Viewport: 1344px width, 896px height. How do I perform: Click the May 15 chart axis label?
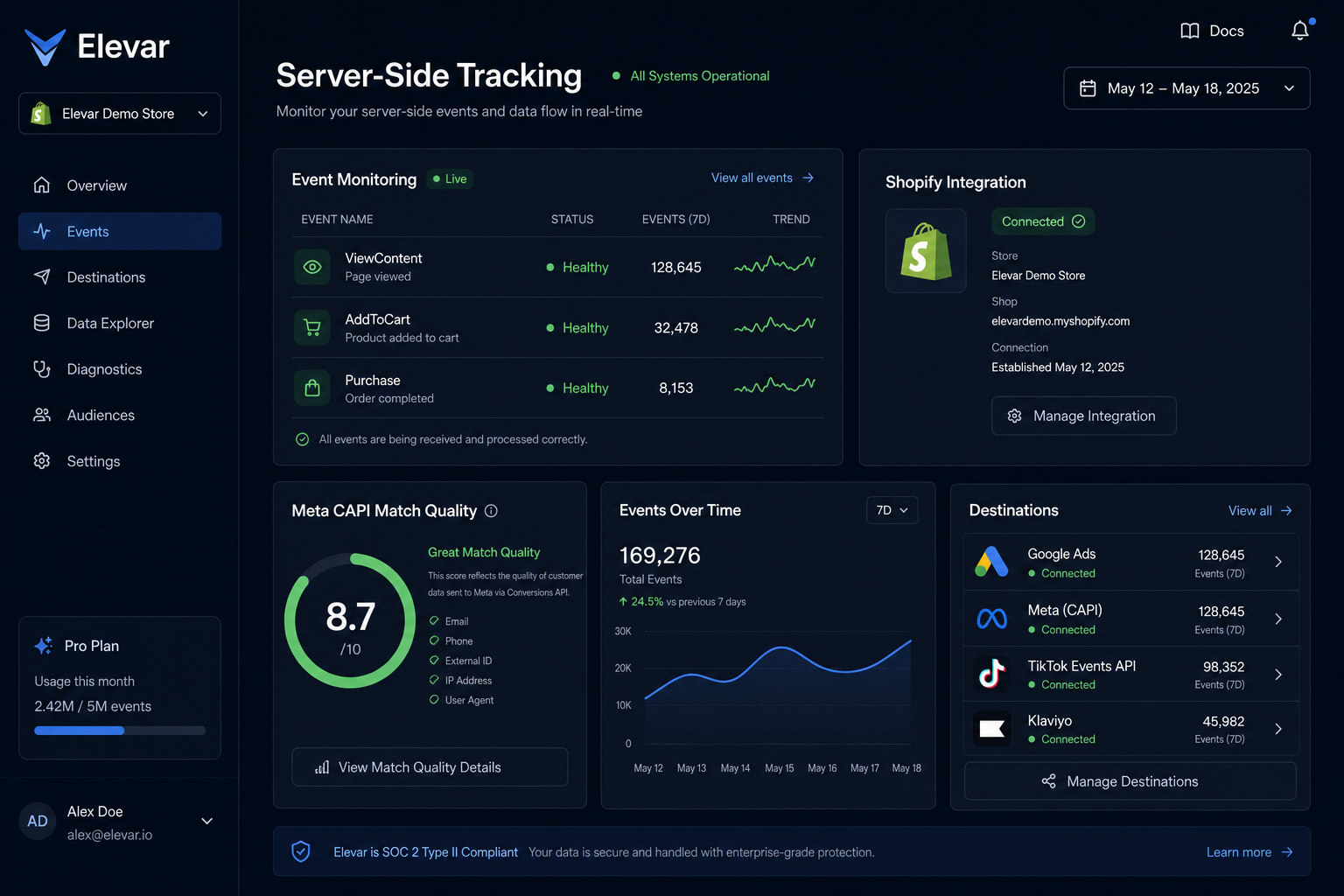pos(779,768)
